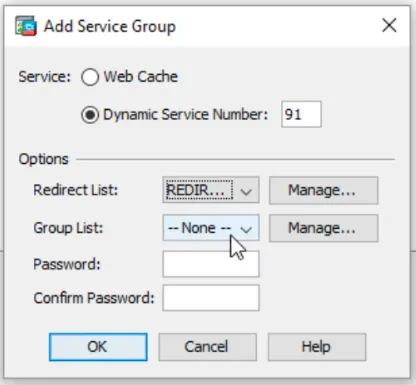Click the Dynamic Service Number field

[301, 114]
